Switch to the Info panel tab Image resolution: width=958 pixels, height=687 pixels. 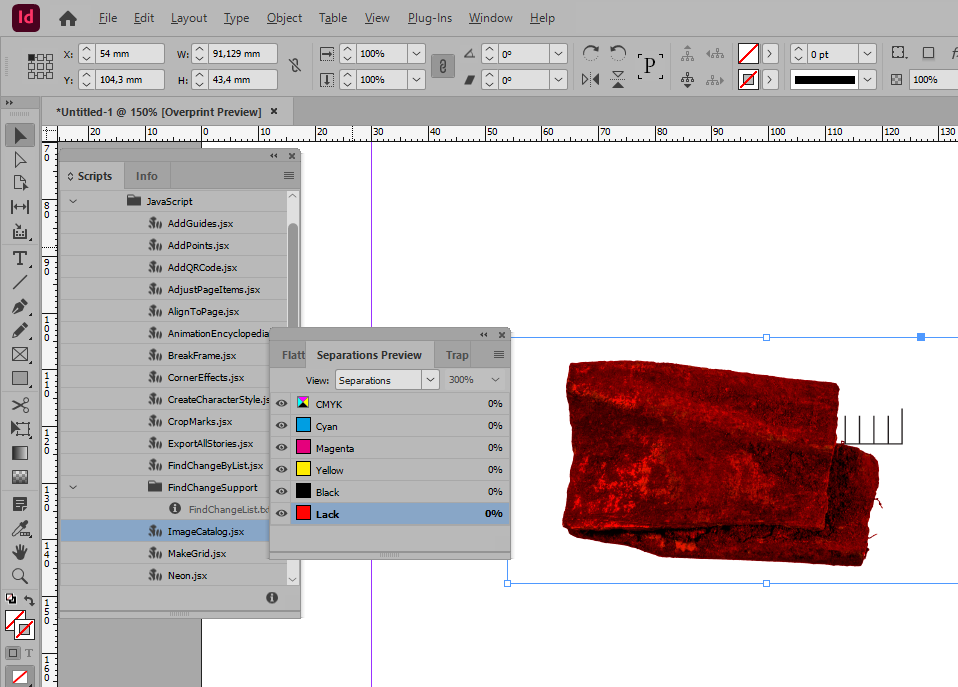coord(147,176)
